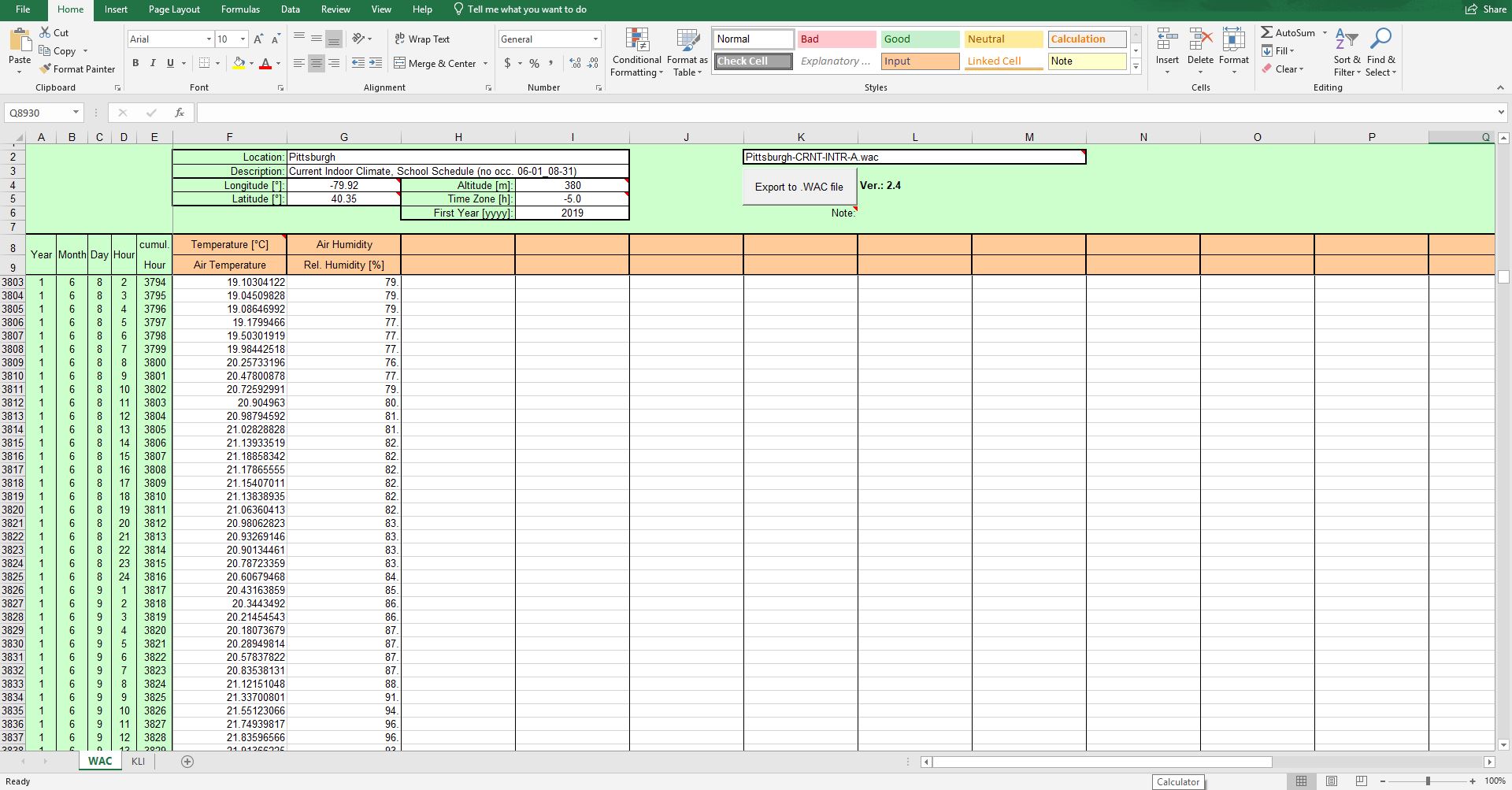
Task: Open the font name dropdown showing Arial
Action: click(209, 39)
